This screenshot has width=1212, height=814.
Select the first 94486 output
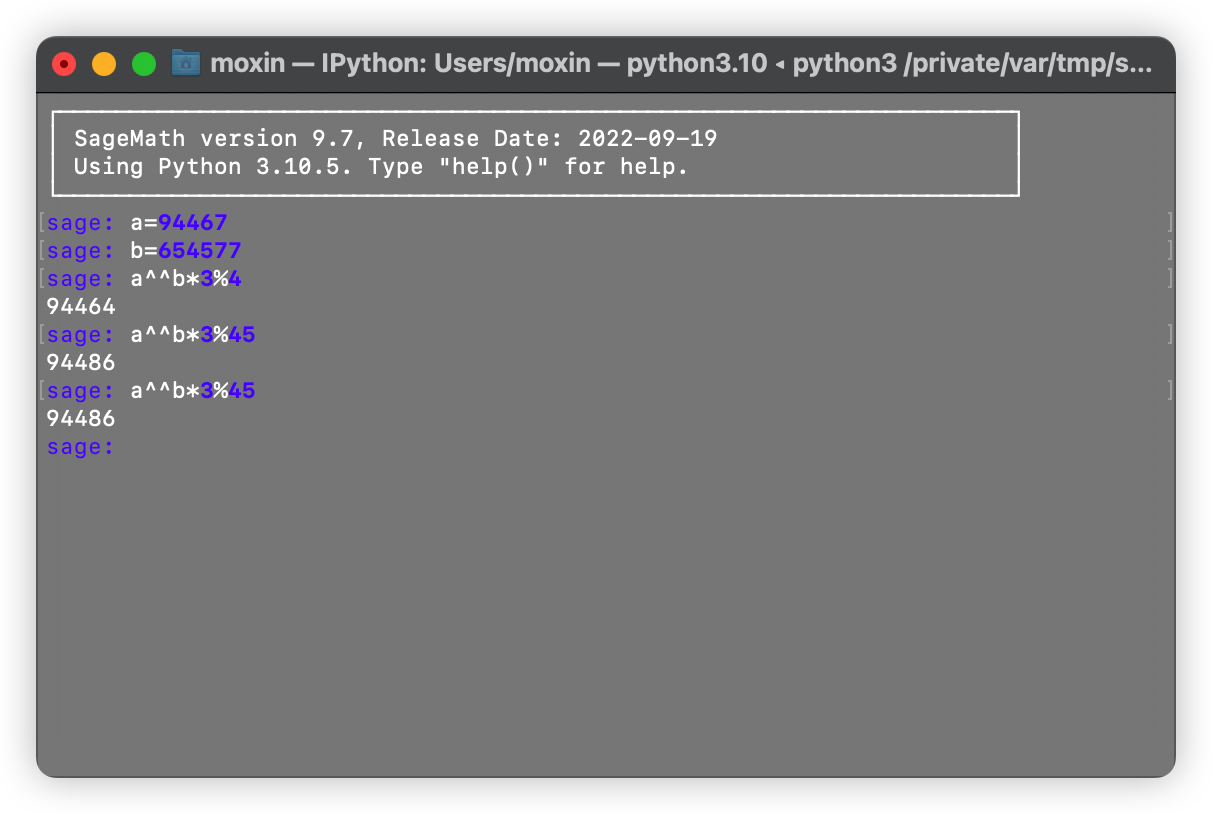click(x=80, y=362)
